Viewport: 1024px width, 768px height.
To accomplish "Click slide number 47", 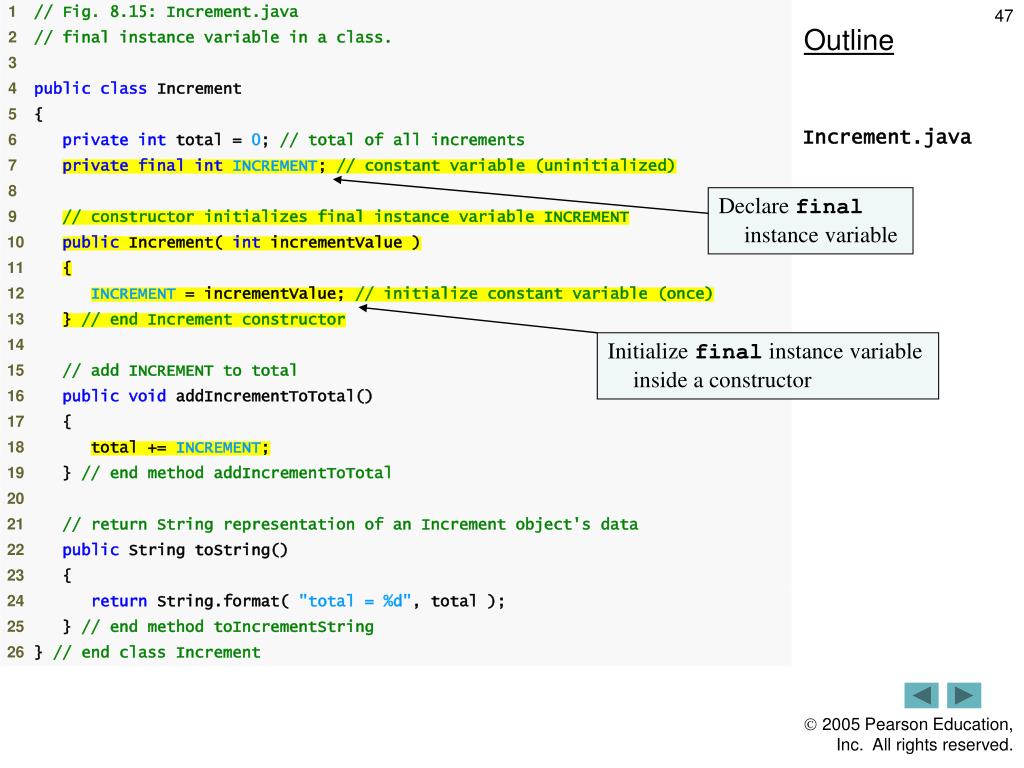I will (x=1003, y=16).
